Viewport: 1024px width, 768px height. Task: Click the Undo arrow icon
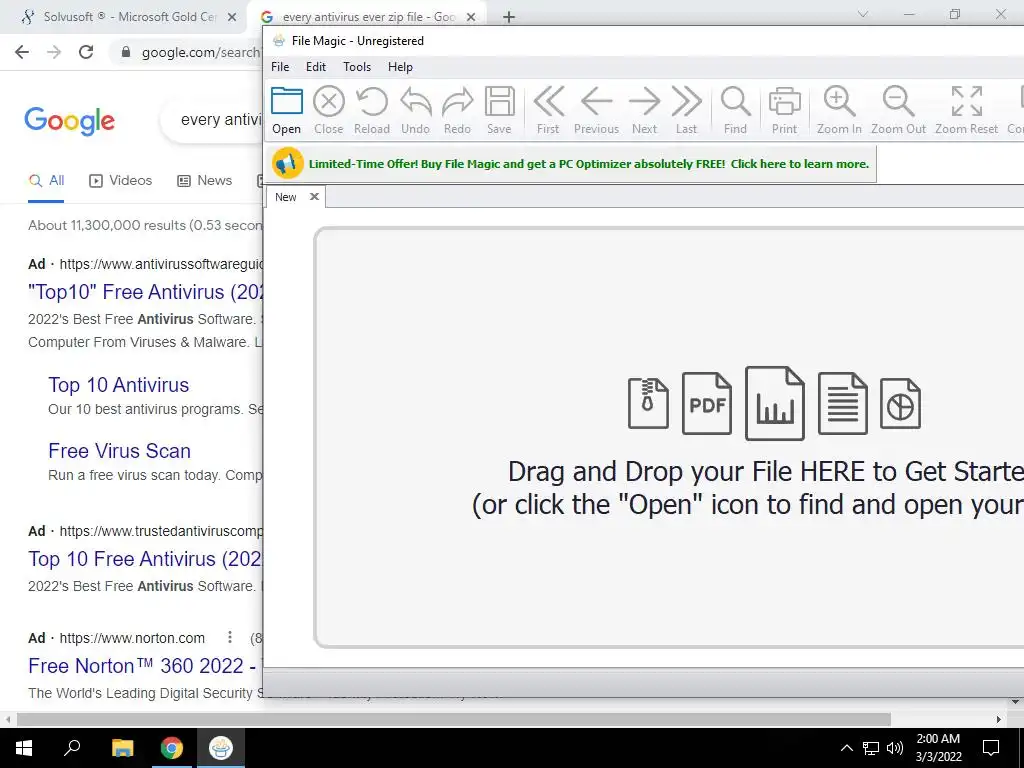click(x=415, y=103)
